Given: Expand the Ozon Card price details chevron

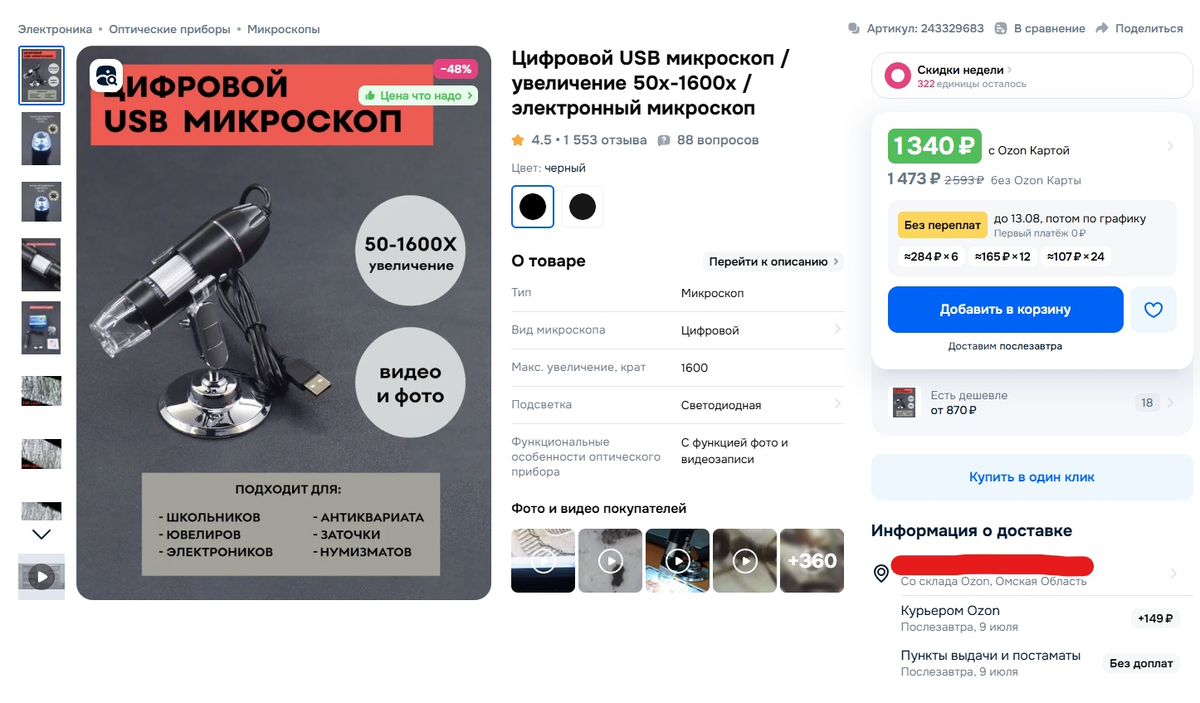Looking at the screenshot, I should tap(1170, 147).
